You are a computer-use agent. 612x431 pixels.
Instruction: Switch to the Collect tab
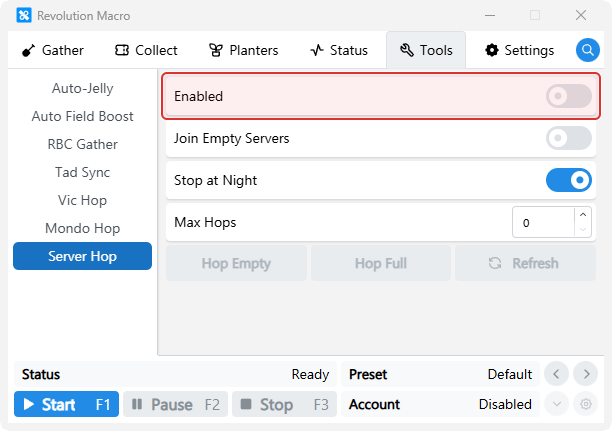(146, 50)
